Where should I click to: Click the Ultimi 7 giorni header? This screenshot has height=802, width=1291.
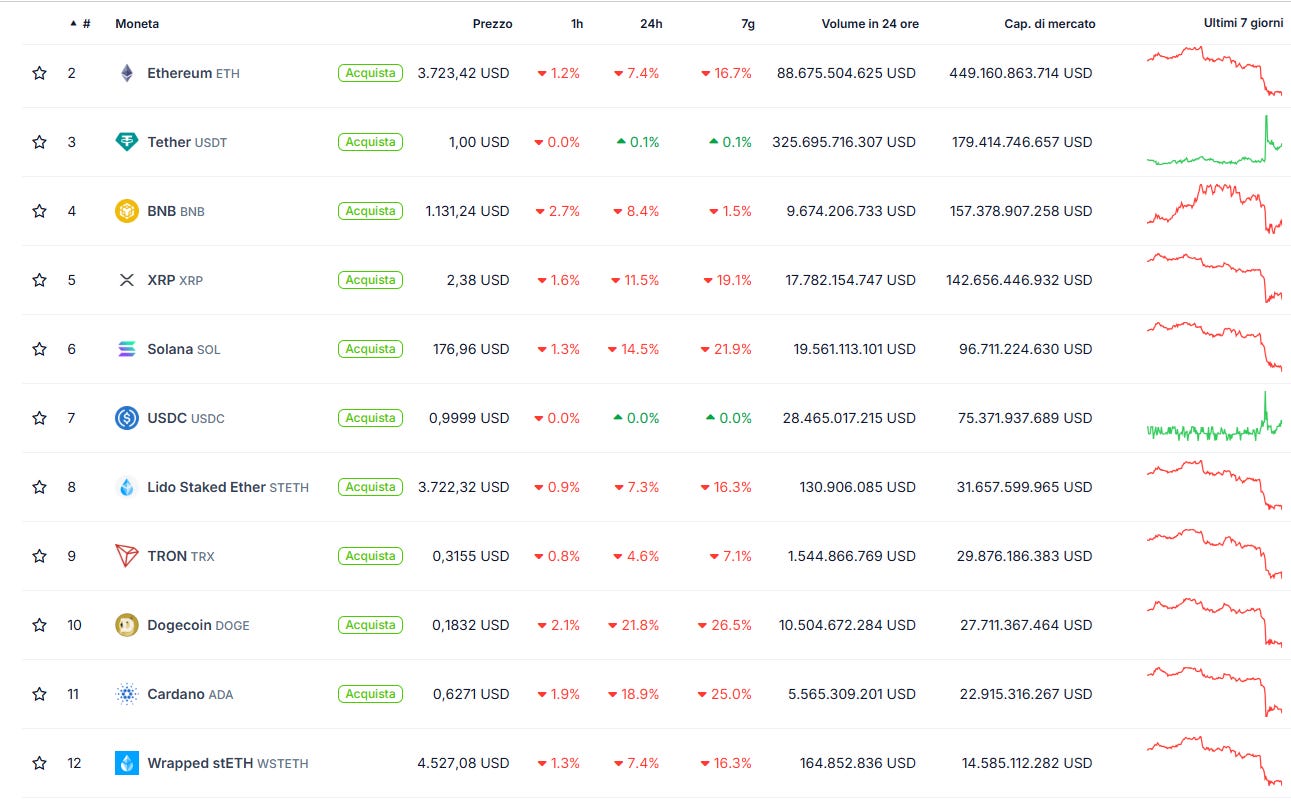[x=1243, y=23]
